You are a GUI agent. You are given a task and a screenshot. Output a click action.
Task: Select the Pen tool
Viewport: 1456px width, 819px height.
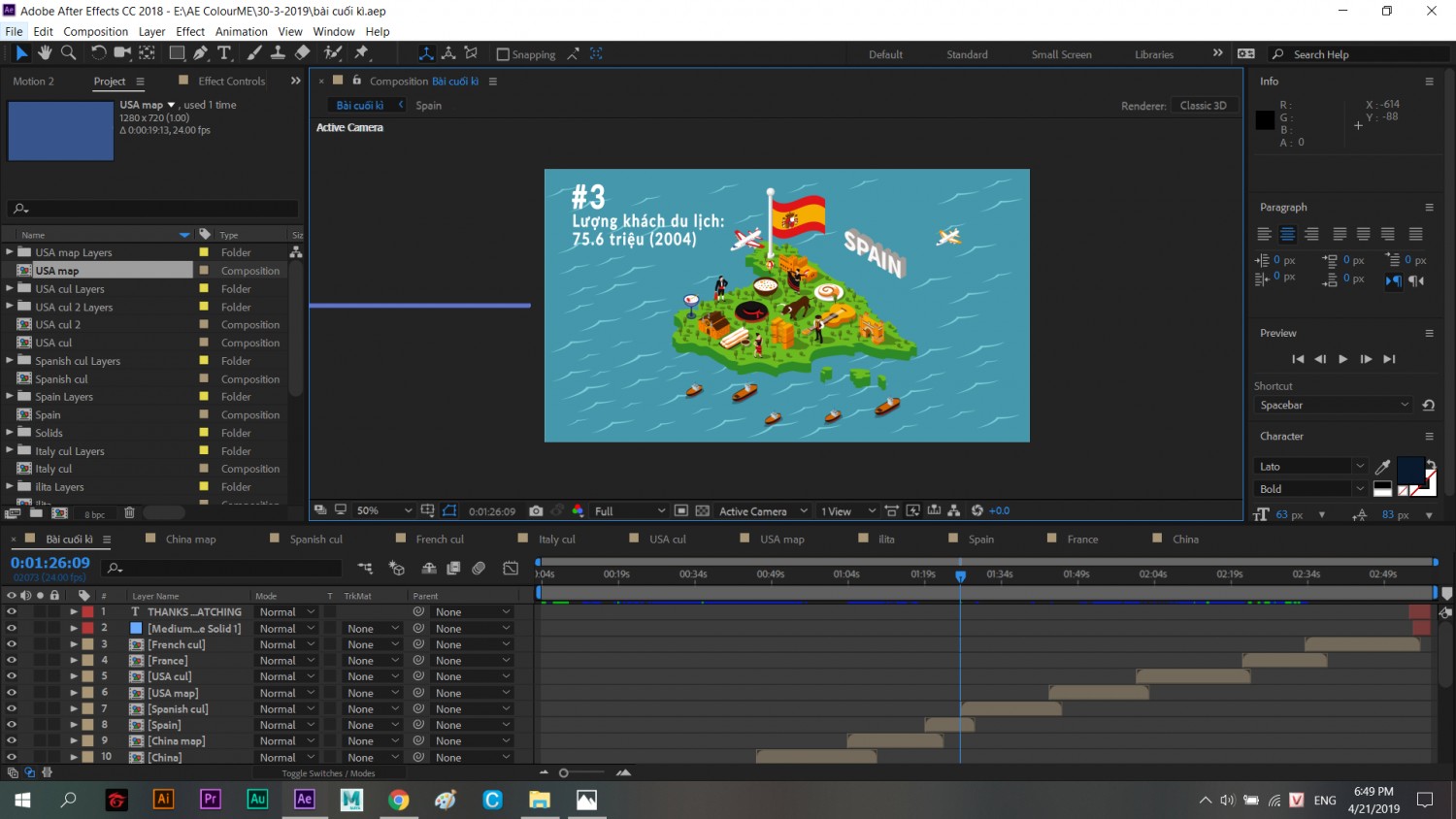pyautogui.click(x=200, y=53)
